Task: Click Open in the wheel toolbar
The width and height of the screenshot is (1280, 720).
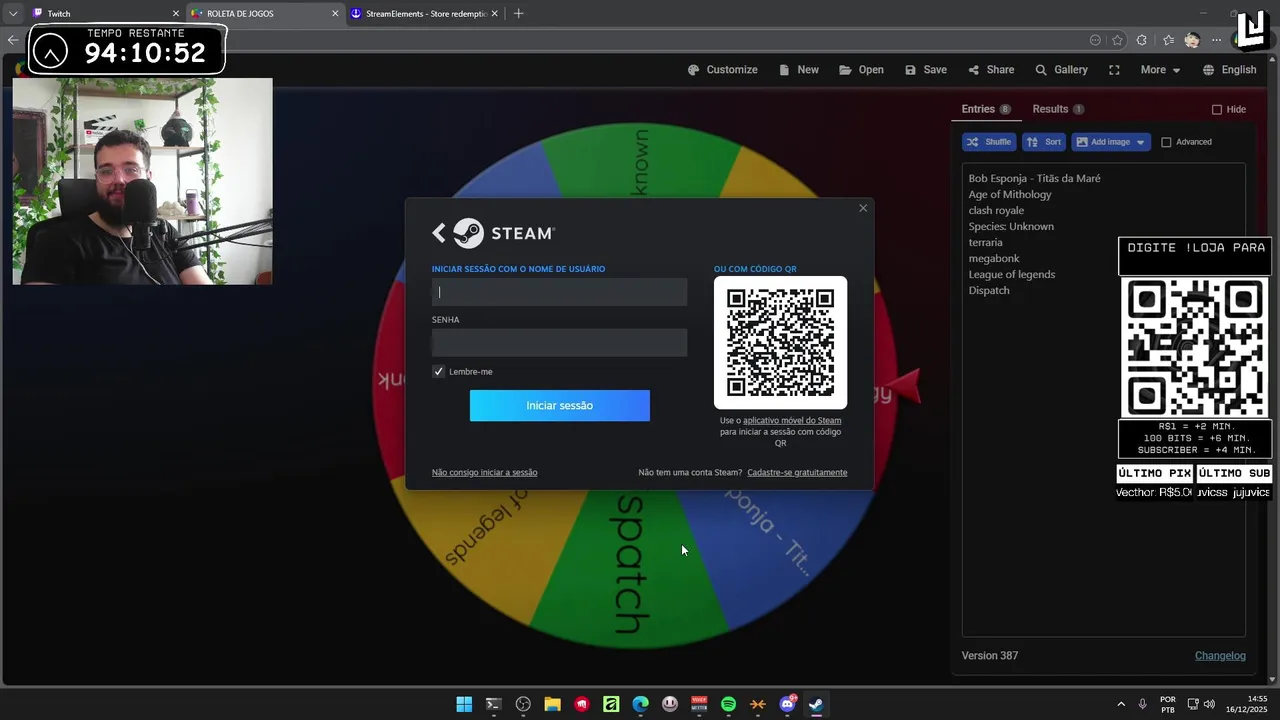Action: pyautogui.click(x=861, y=70)
